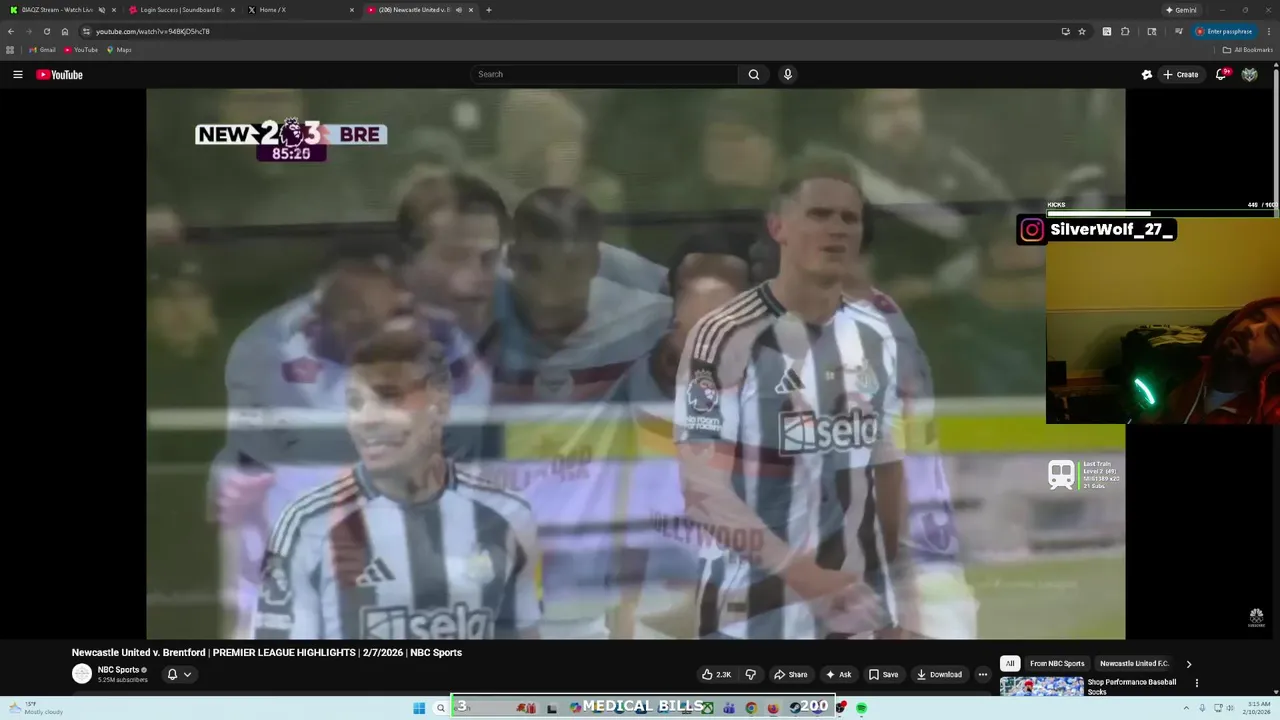This screenshot has height=720, width=1280.
Task: Like the video with thumbs up
Action: coord(716,674)
